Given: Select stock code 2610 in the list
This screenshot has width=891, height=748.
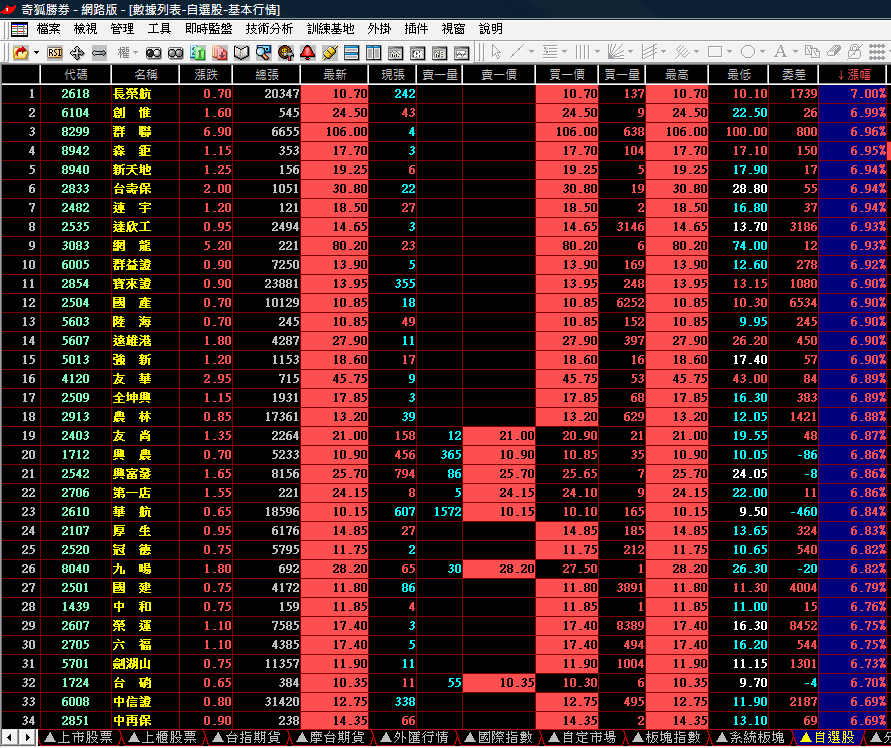Looking at the screenshot, I should 76,512.
